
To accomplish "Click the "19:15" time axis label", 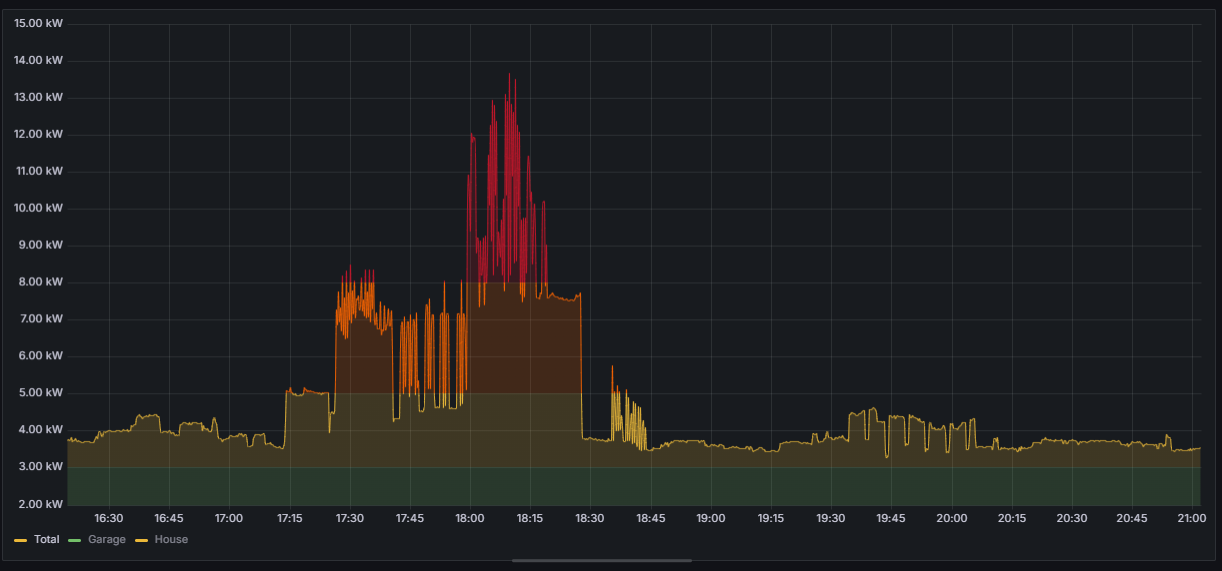I will [x=771, y=518].
